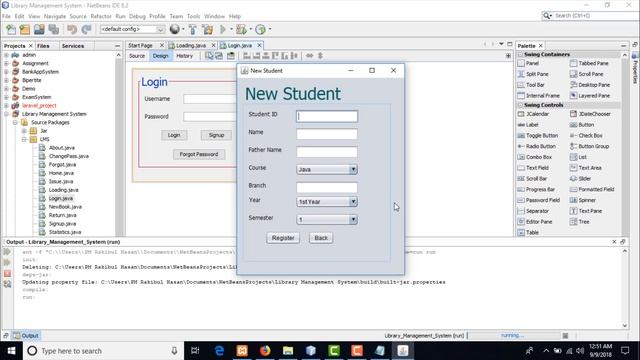Open Firefox from the taskbar
640x360 pixels.
[265, 351]
